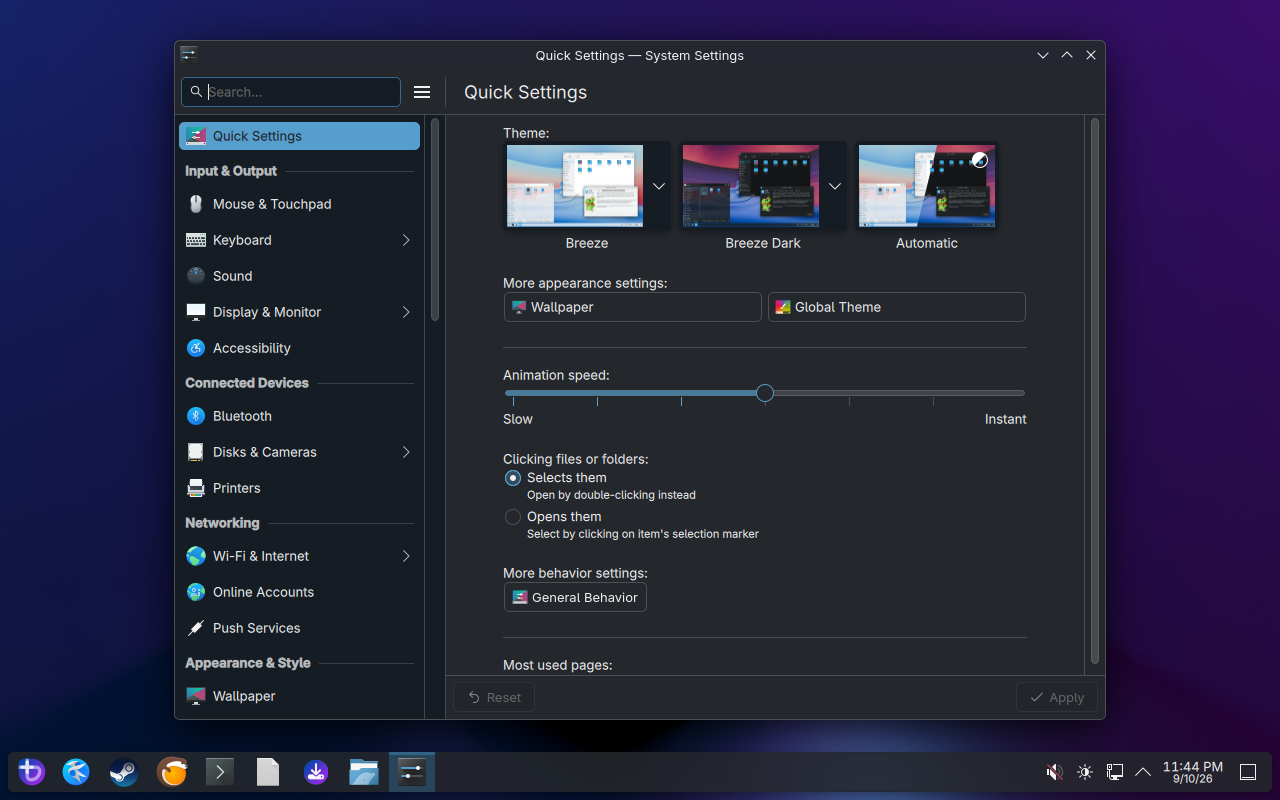Open Wallpaper appearance settings button
This screenshot has width=1280, height=800.
(633, 307)
